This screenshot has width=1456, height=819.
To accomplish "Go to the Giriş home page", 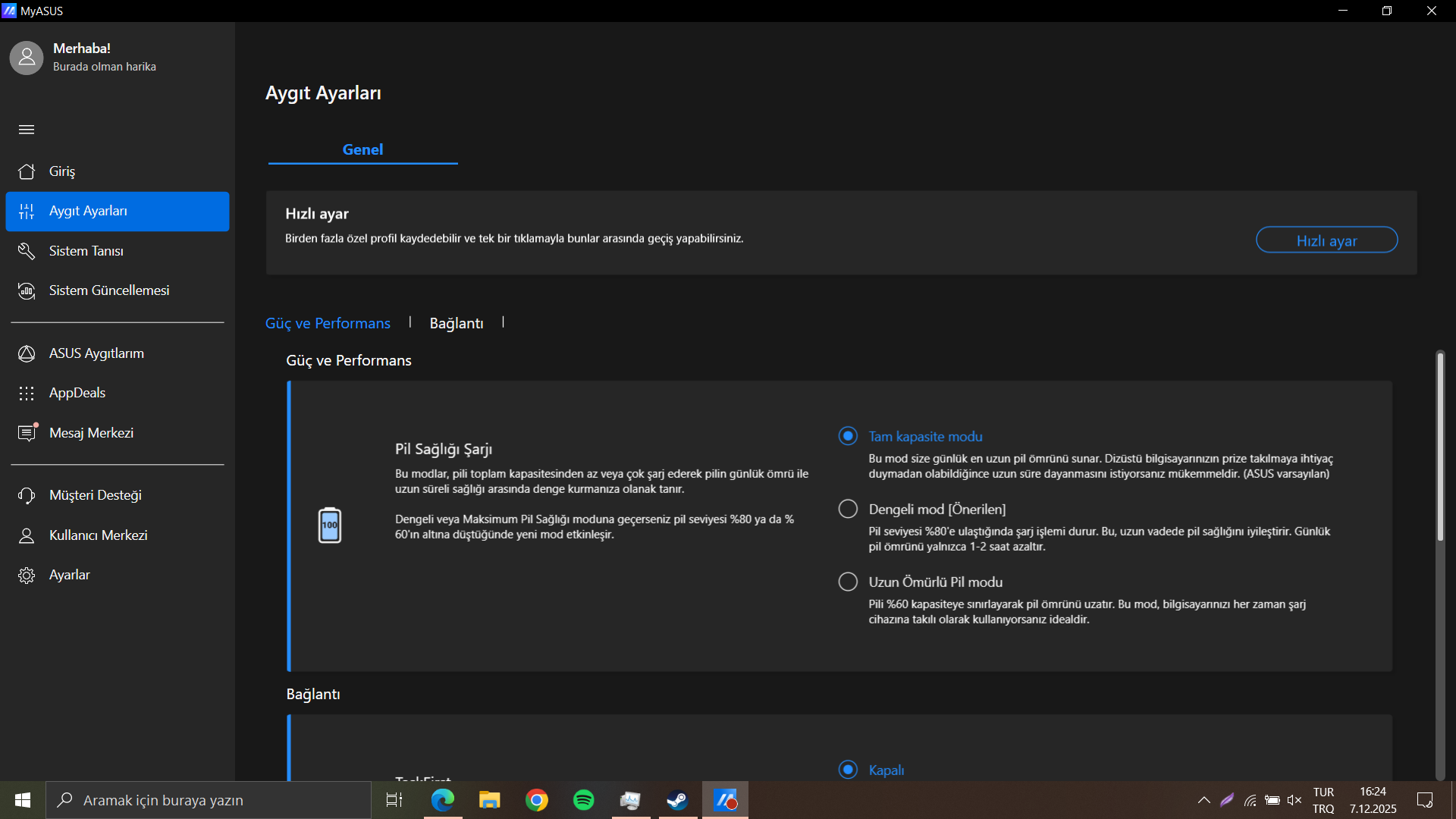I will tap(118, 171).
